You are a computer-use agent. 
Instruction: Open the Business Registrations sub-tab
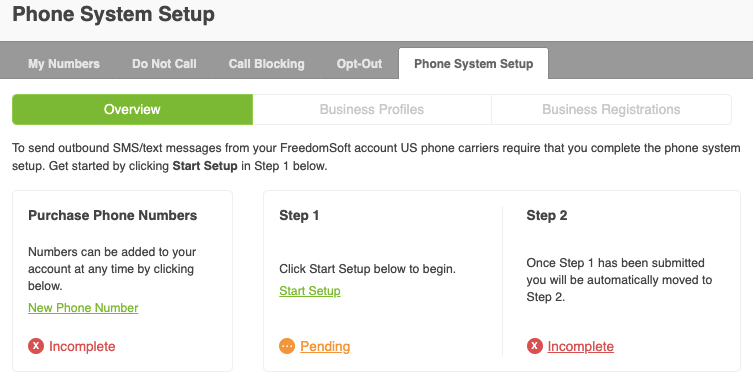click(x=611, y=109)
